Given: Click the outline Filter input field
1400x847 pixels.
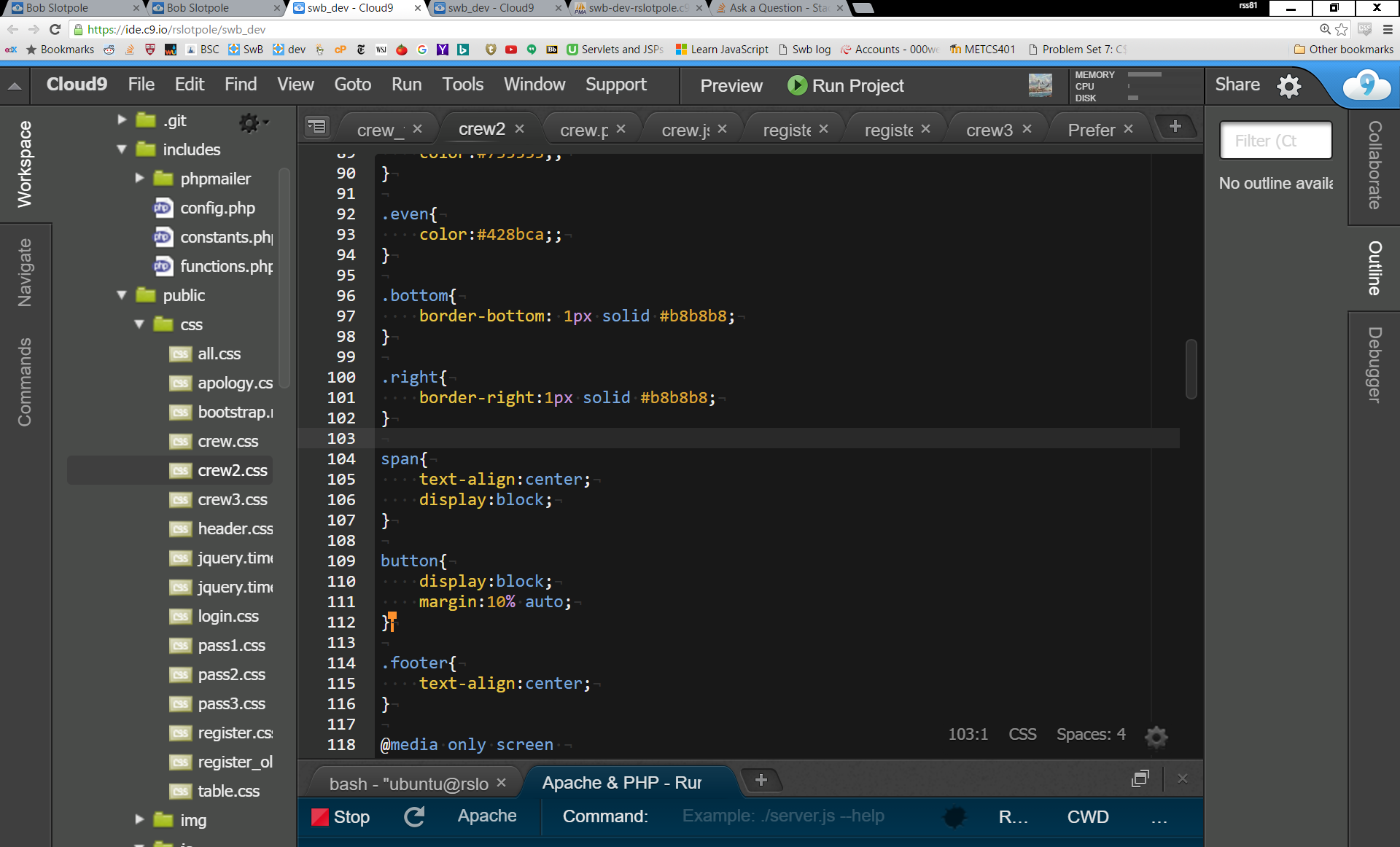Looking at the screenshot, I should [x=1275, y=140].
